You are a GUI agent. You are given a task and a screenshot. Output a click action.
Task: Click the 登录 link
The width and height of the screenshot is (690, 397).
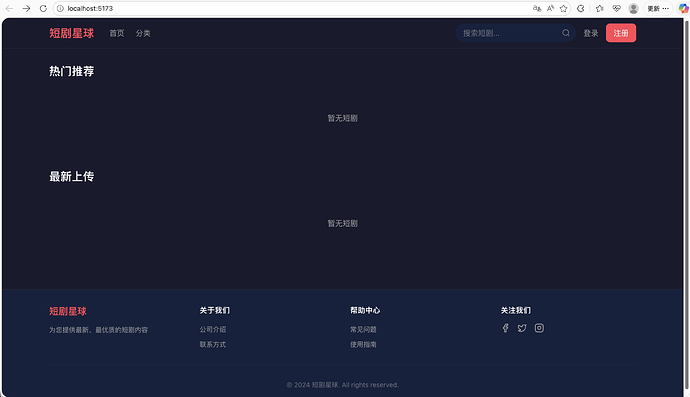pos(591,33)
